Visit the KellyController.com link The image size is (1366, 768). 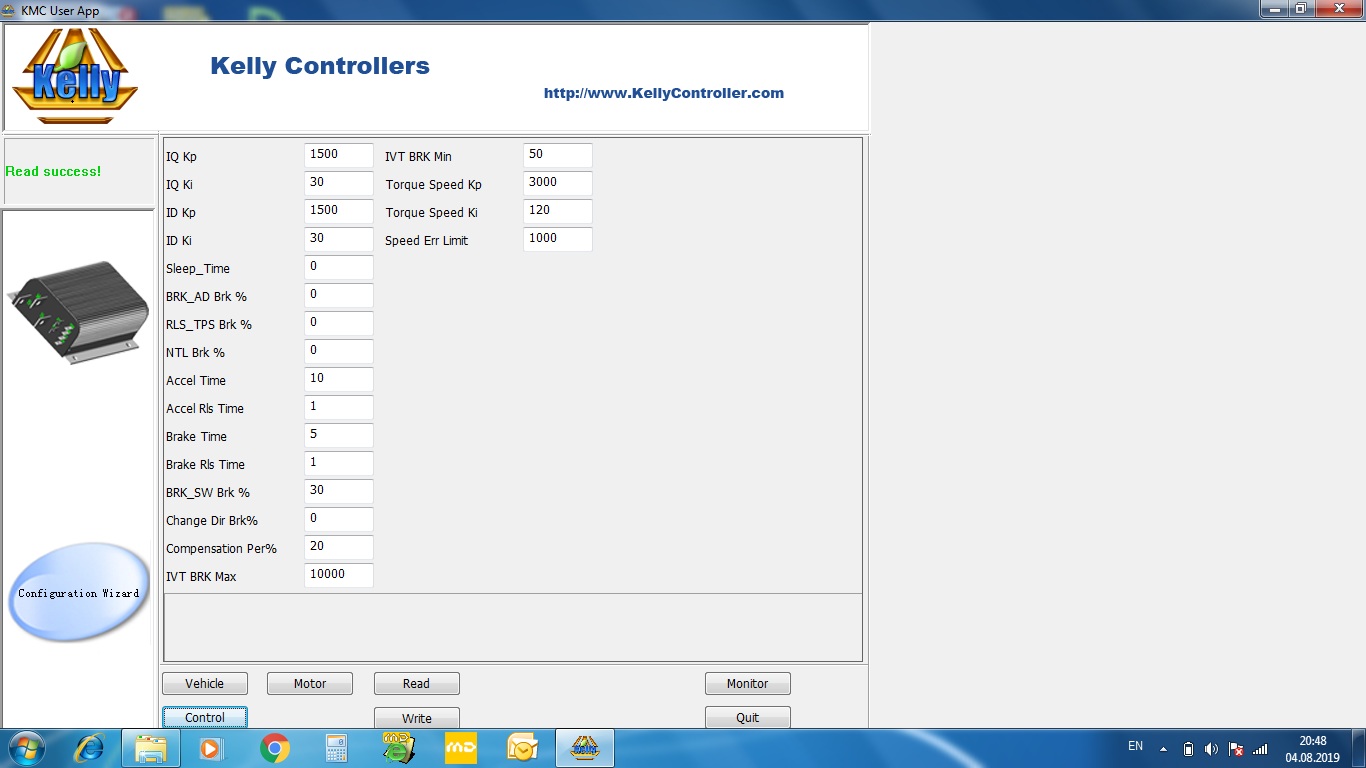(x=663, y=93)
